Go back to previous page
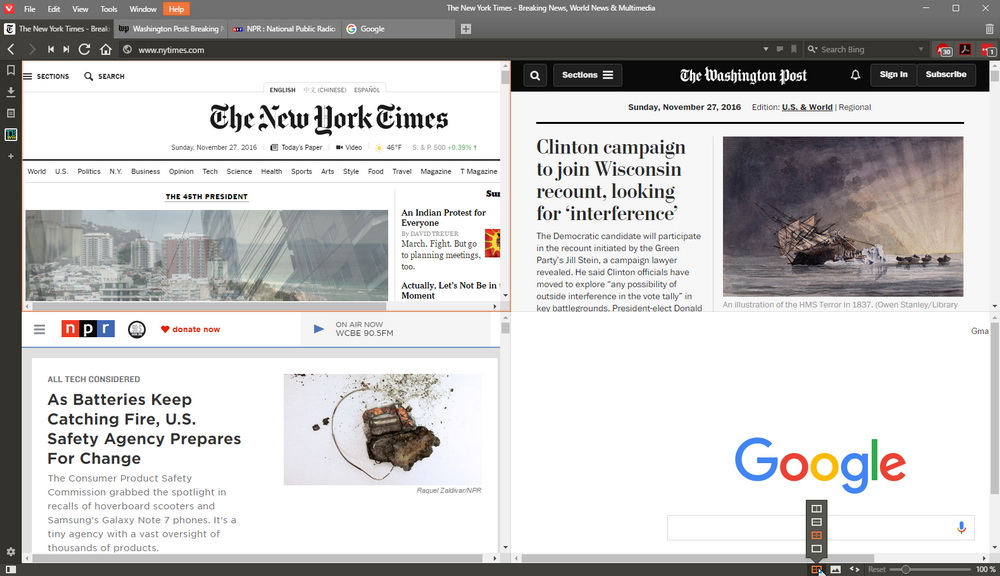Image resolution: width=1000 pixels, height=576 pixels. click(11, 49)
